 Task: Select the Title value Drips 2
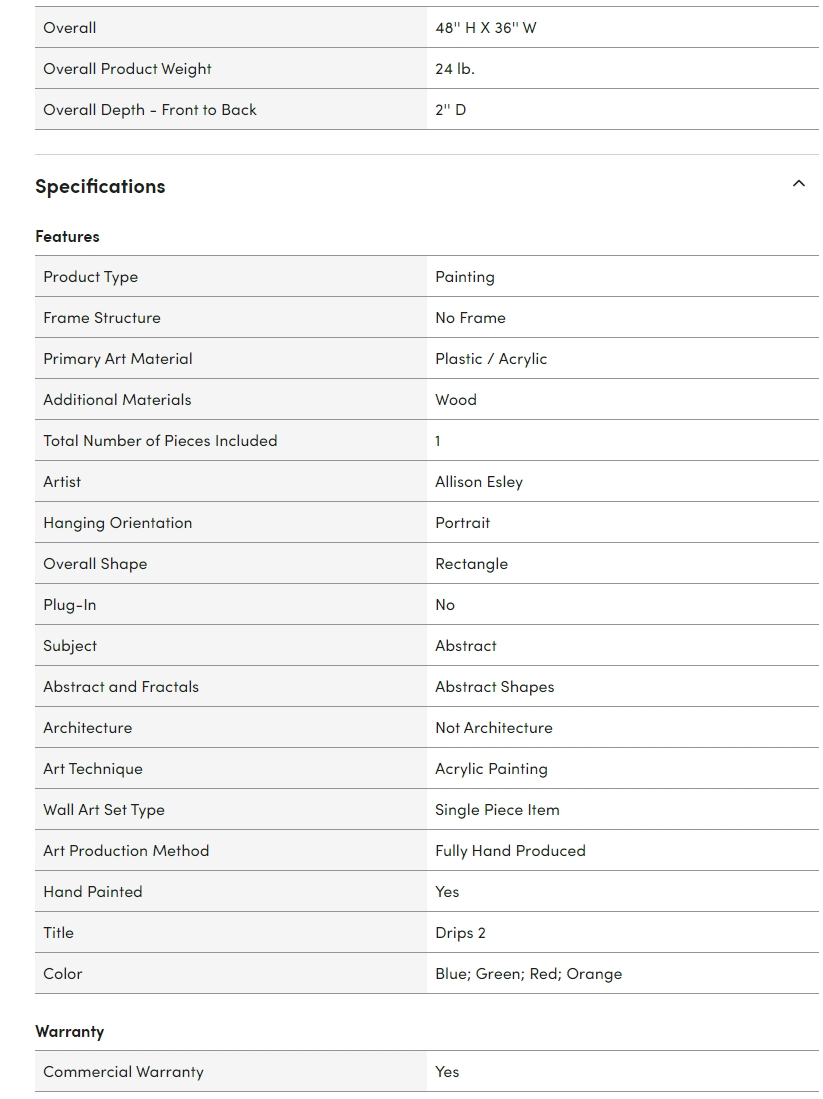pyautogui.click(x=461, y=933)
